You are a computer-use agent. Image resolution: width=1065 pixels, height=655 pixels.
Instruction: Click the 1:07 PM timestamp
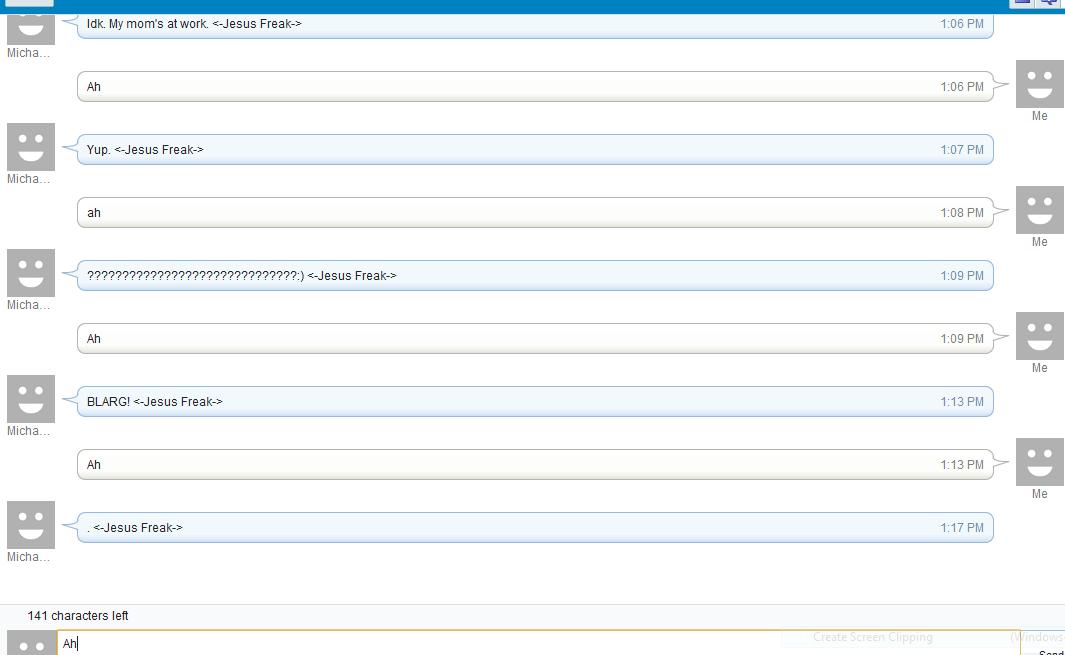(962, 149)
